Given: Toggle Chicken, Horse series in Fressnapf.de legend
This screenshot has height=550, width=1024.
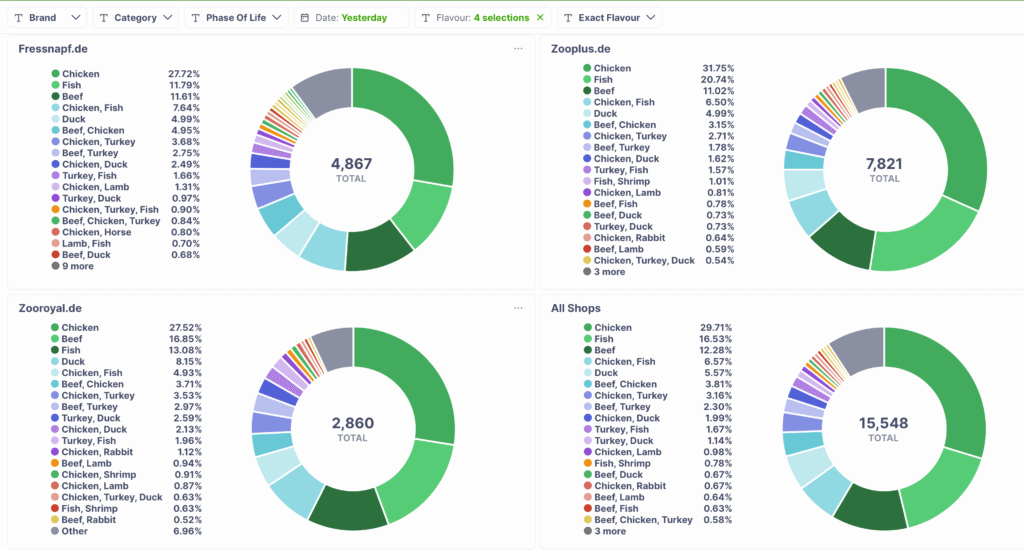Looking at the screenshot, I should (95, 232).
